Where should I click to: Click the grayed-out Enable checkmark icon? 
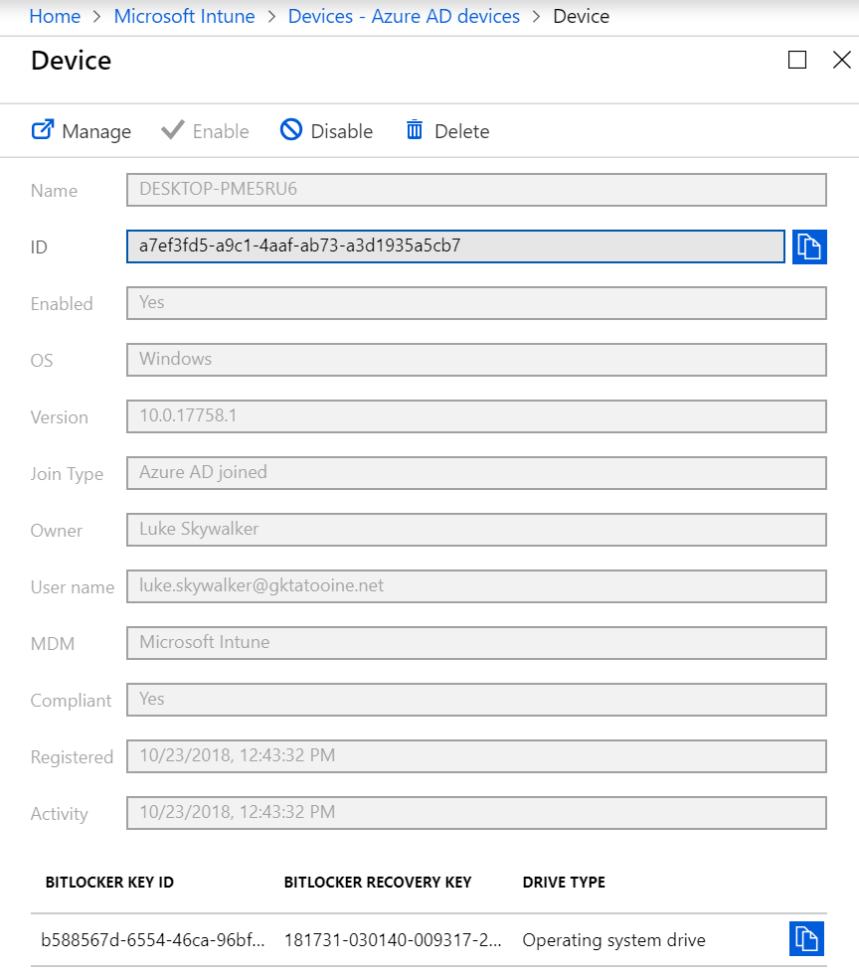(175, 131)
